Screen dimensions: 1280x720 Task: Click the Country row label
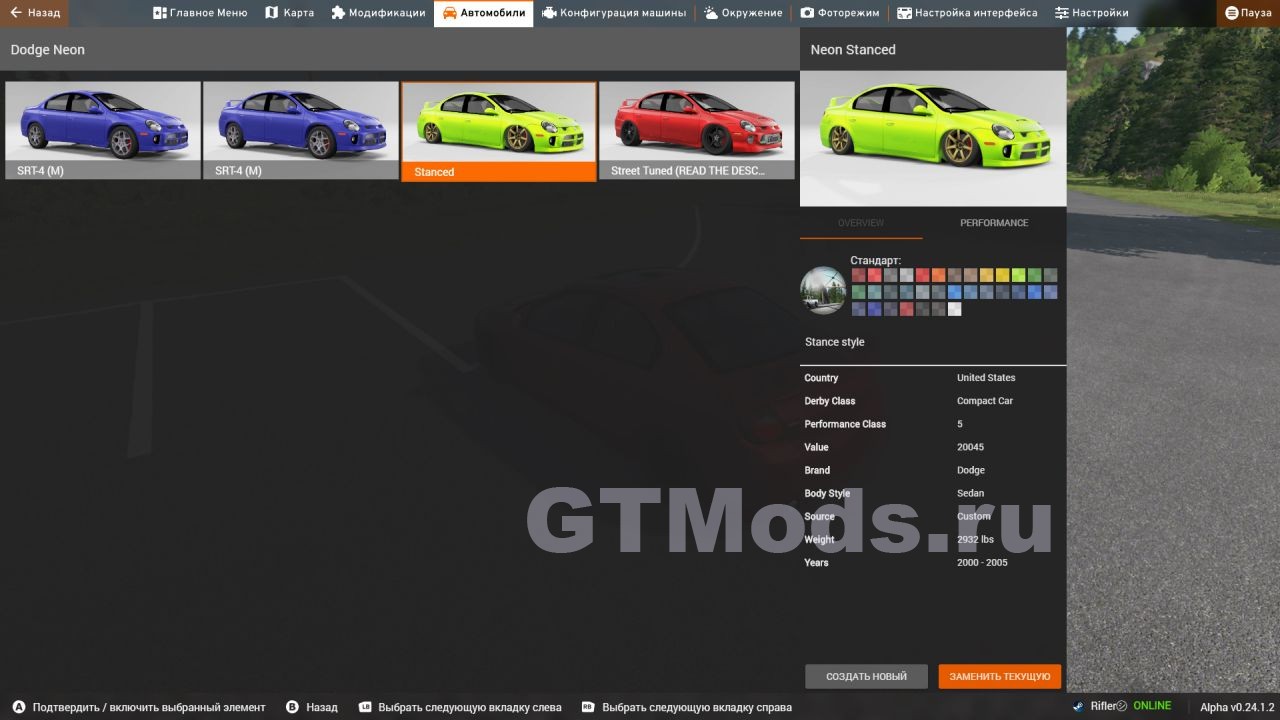(821, 378)
